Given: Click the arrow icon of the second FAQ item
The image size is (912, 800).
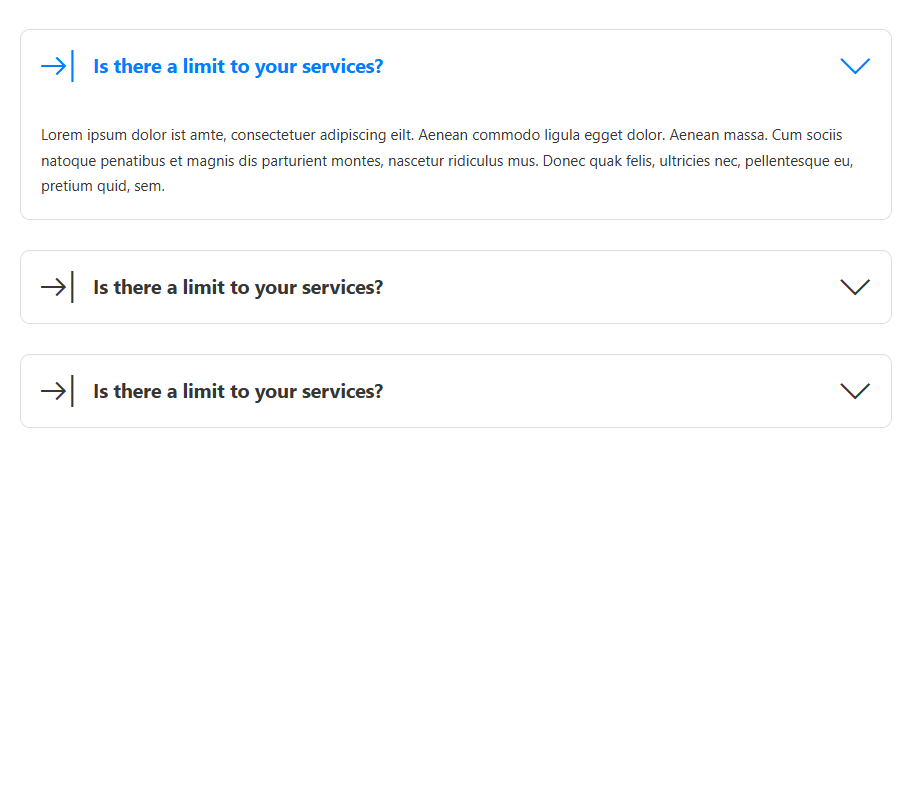Looking at the screenshot, I should pyautogui.click(x=53, y=287).
